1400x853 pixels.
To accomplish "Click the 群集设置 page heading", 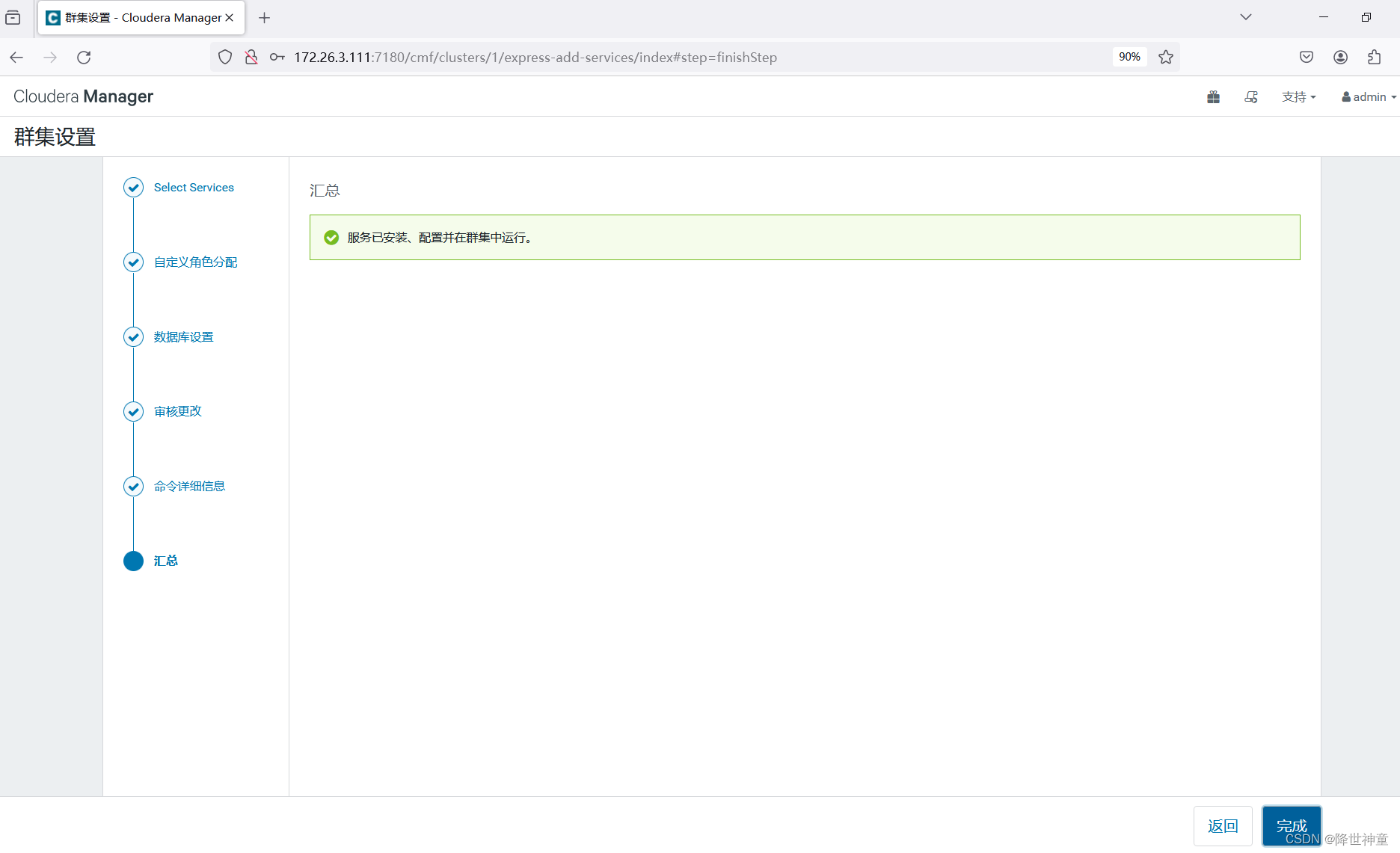I will [55, 137].
